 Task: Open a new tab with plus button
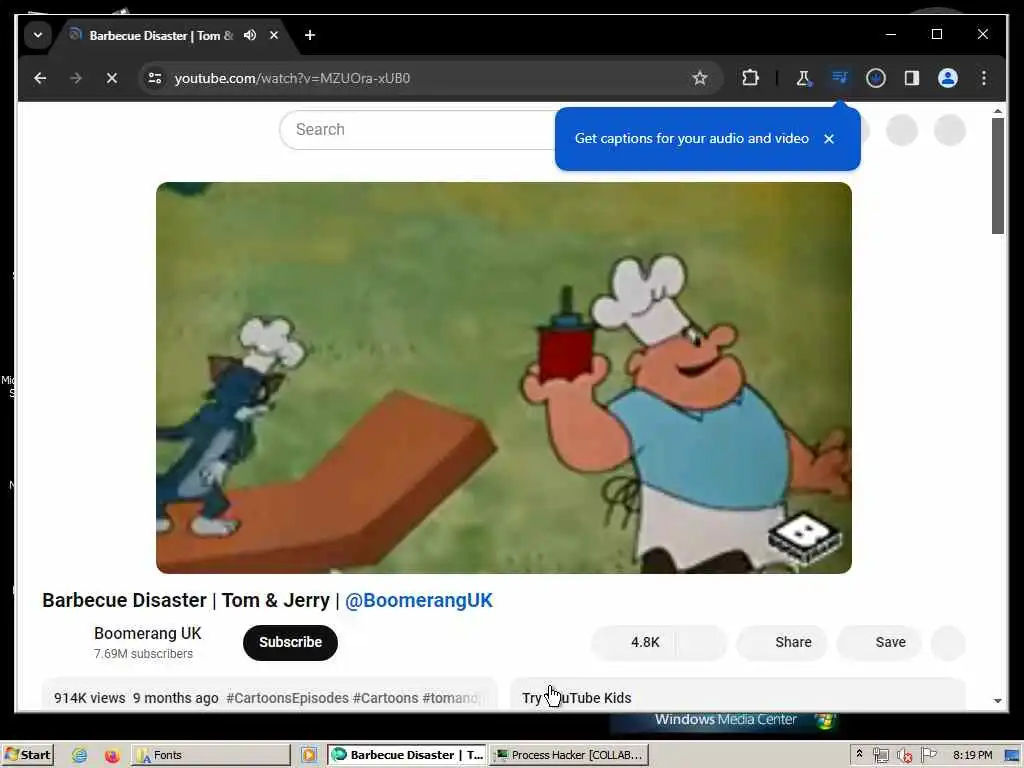(310, 35)
